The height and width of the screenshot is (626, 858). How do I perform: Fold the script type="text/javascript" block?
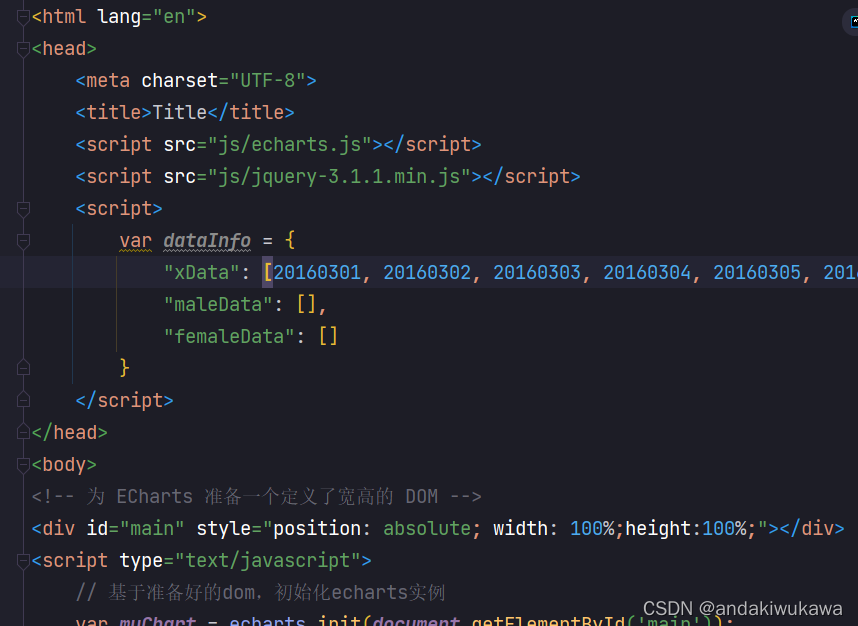[x=23, y=560]
